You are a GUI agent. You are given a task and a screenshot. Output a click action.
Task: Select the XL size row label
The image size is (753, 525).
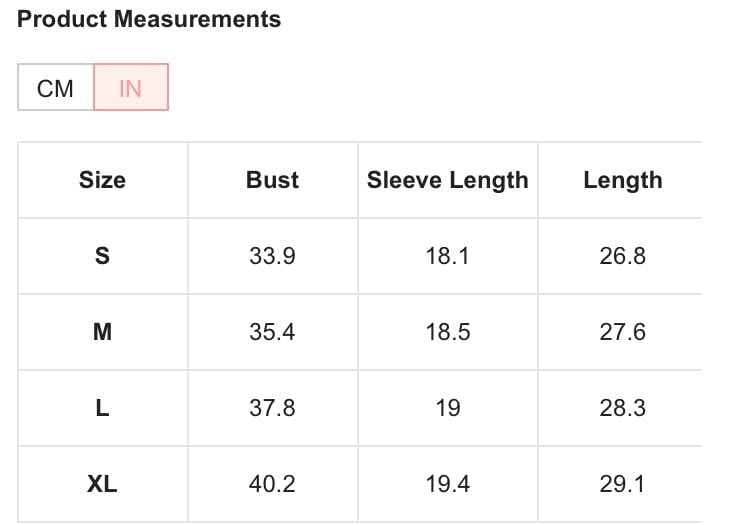click(x=102, y=484)
